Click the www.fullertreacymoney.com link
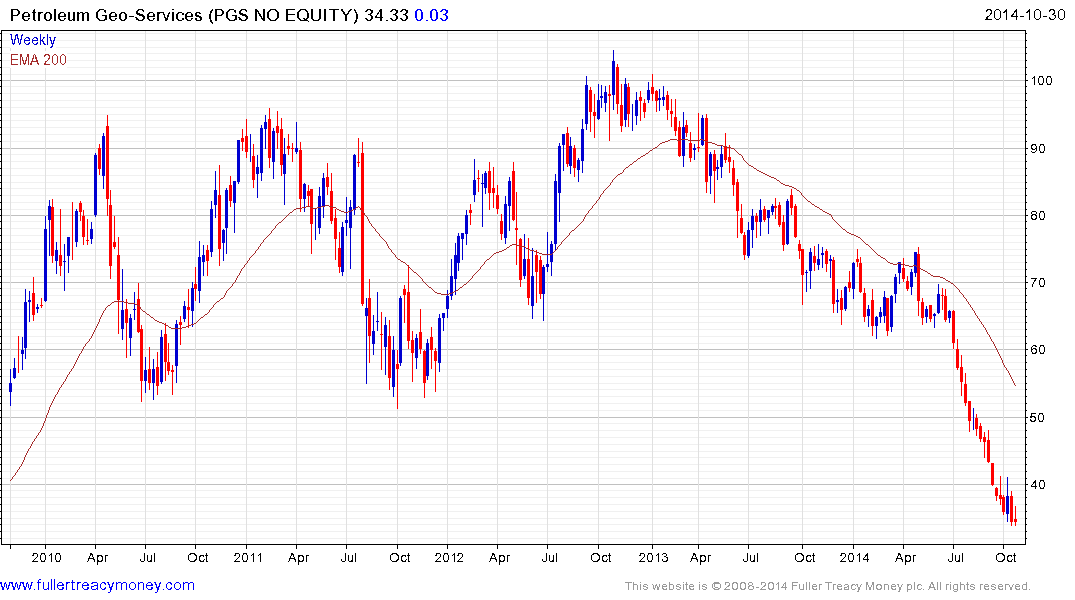 click(x=97, y=585)
